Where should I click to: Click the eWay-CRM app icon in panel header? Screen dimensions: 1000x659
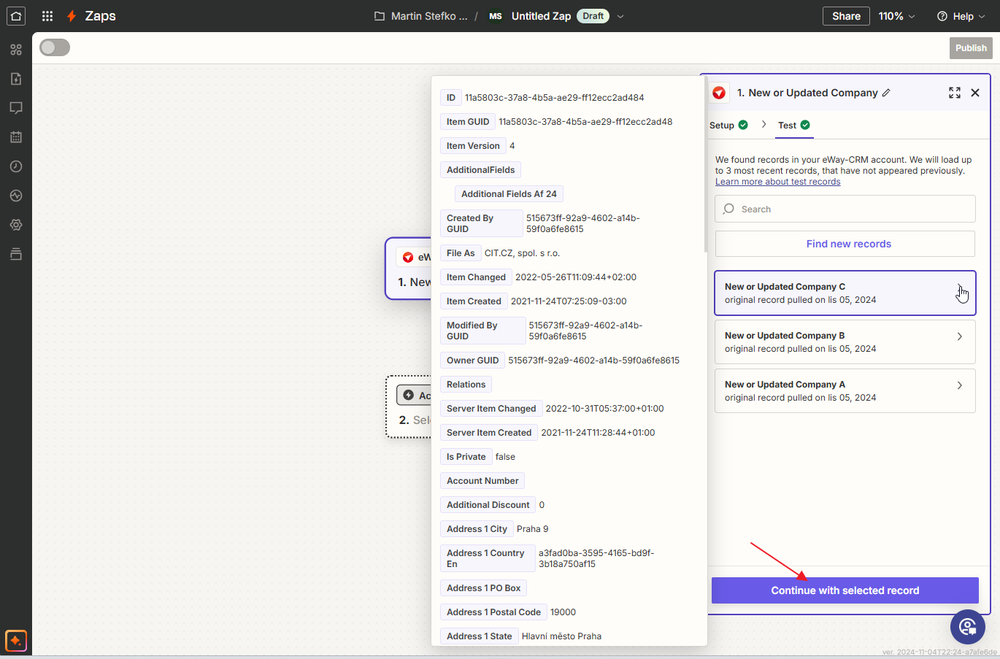[719, 93]
